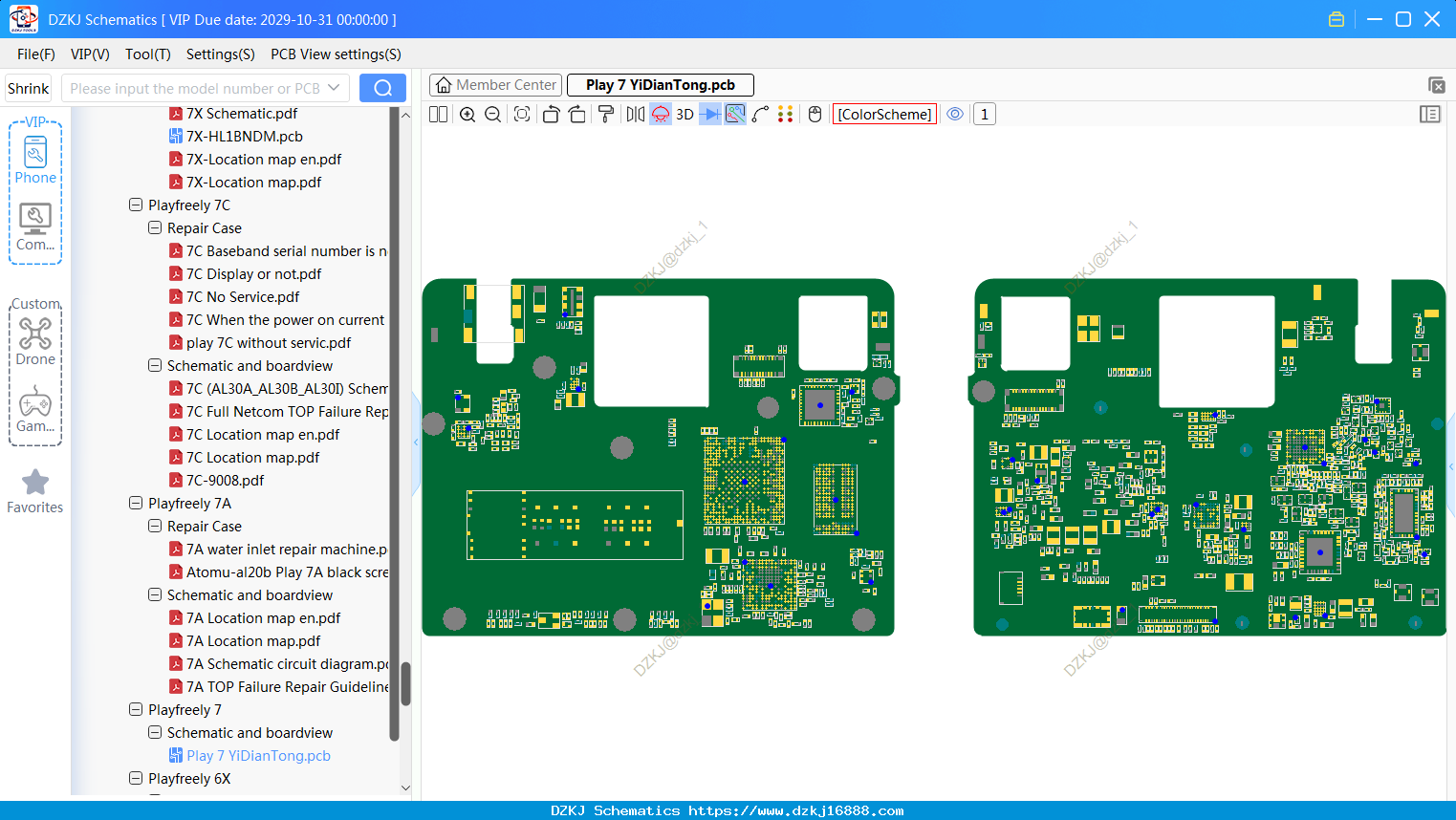This screenshot has width=1456, height=820.
Task: Open the Tool(T) menu
Action: pyautogui.click(x=148, y=54)
